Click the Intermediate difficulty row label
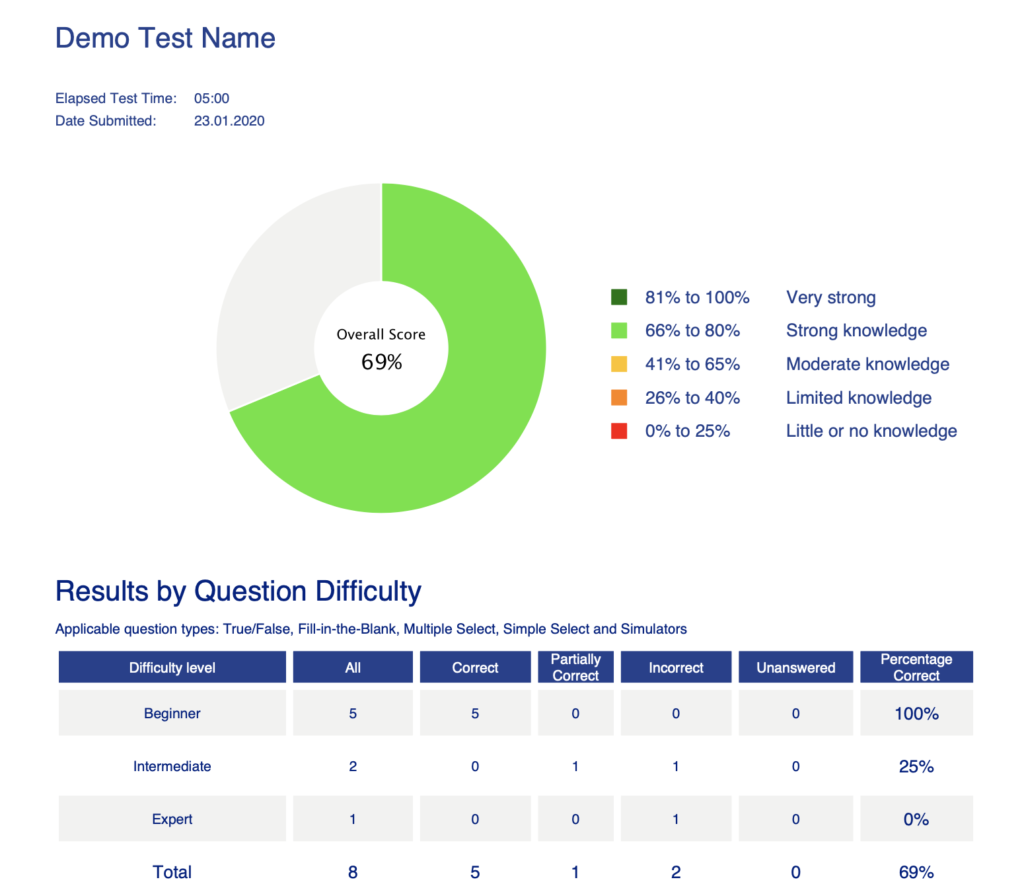The width and height of the screenshot is (1024, 896). pyautogui.click(x=172, y=767)
